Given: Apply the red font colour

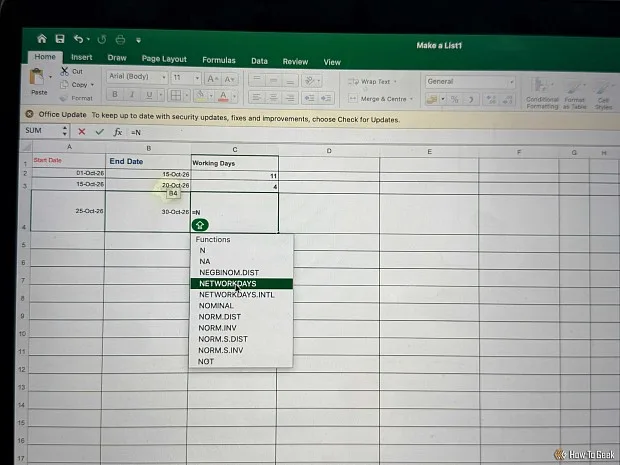Looking at the screenshot, I should coord(223,96).
